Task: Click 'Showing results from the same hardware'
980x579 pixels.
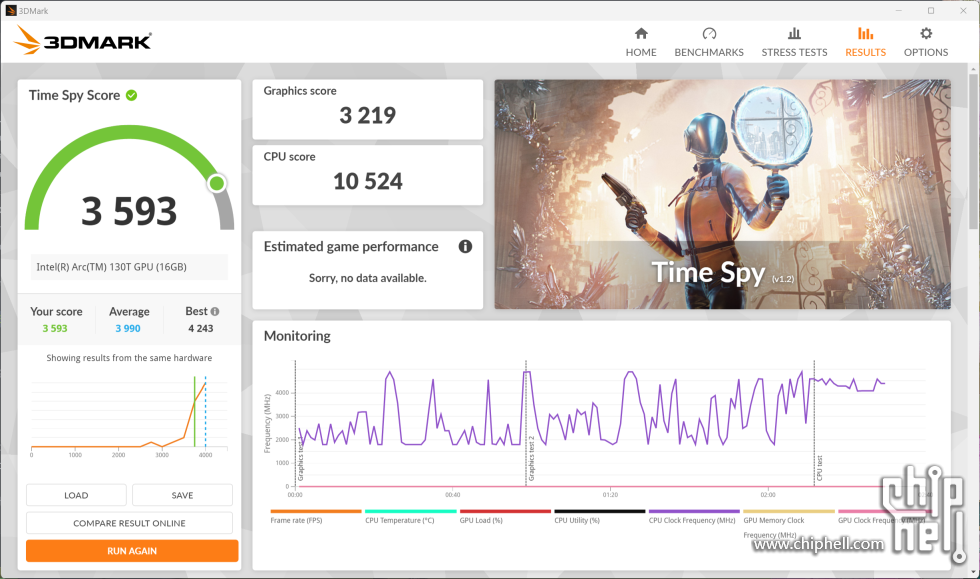Action: [129, 358]
